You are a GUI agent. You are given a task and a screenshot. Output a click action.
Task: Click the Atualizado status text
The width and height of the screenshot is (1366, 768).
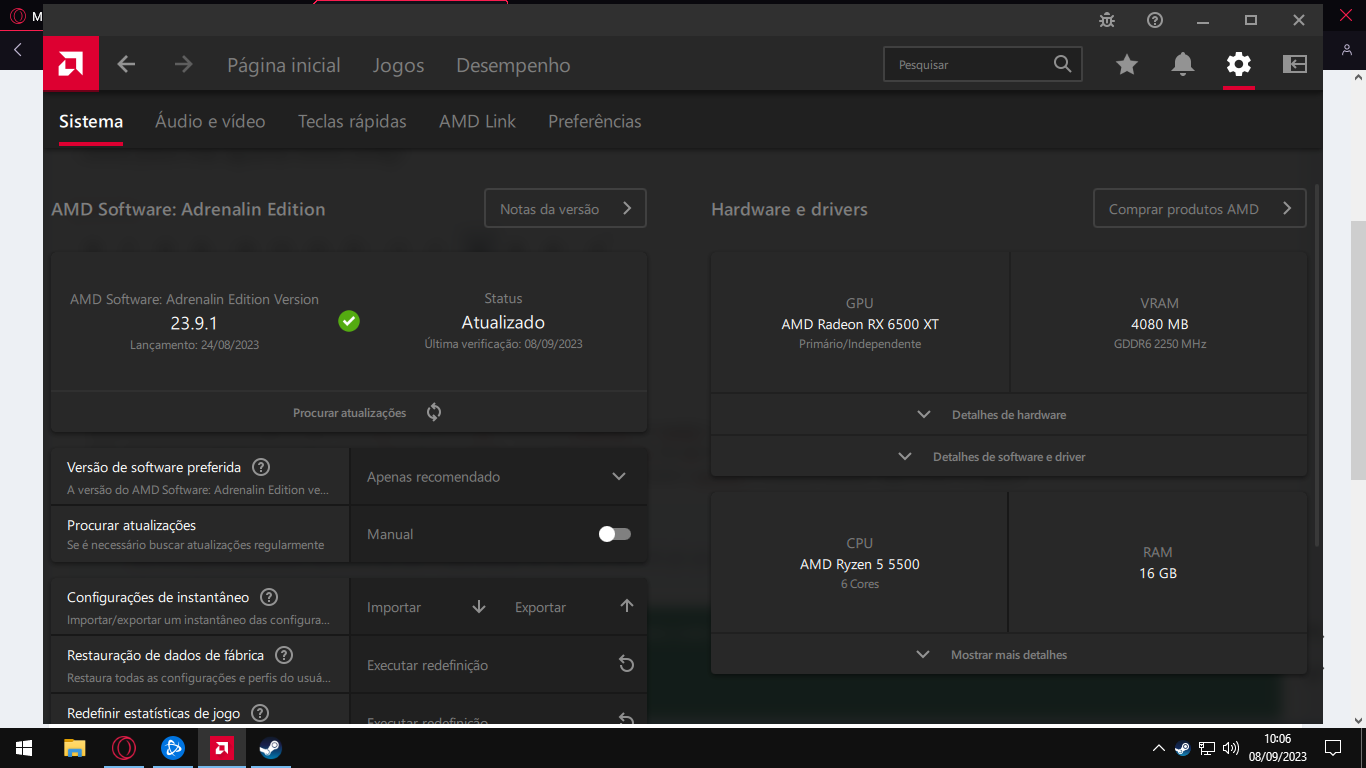tap(503, 322)
